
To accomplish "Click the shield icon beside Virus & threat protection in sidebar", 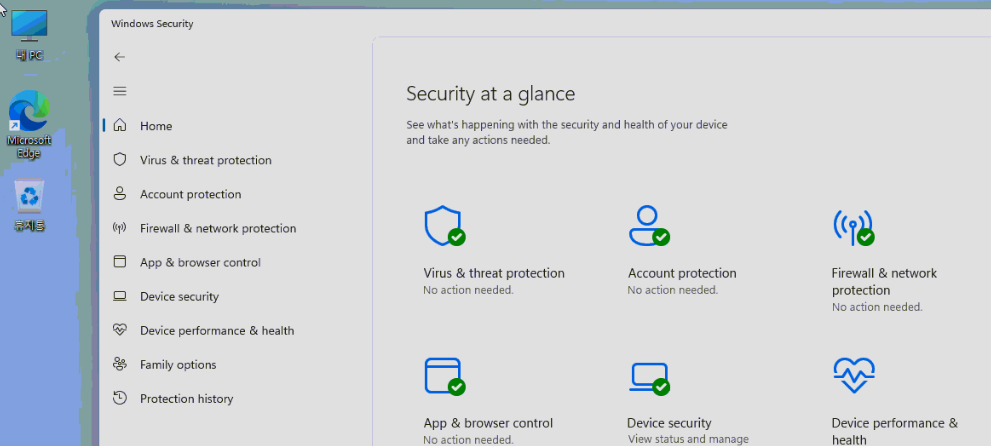I will [119, 159].
